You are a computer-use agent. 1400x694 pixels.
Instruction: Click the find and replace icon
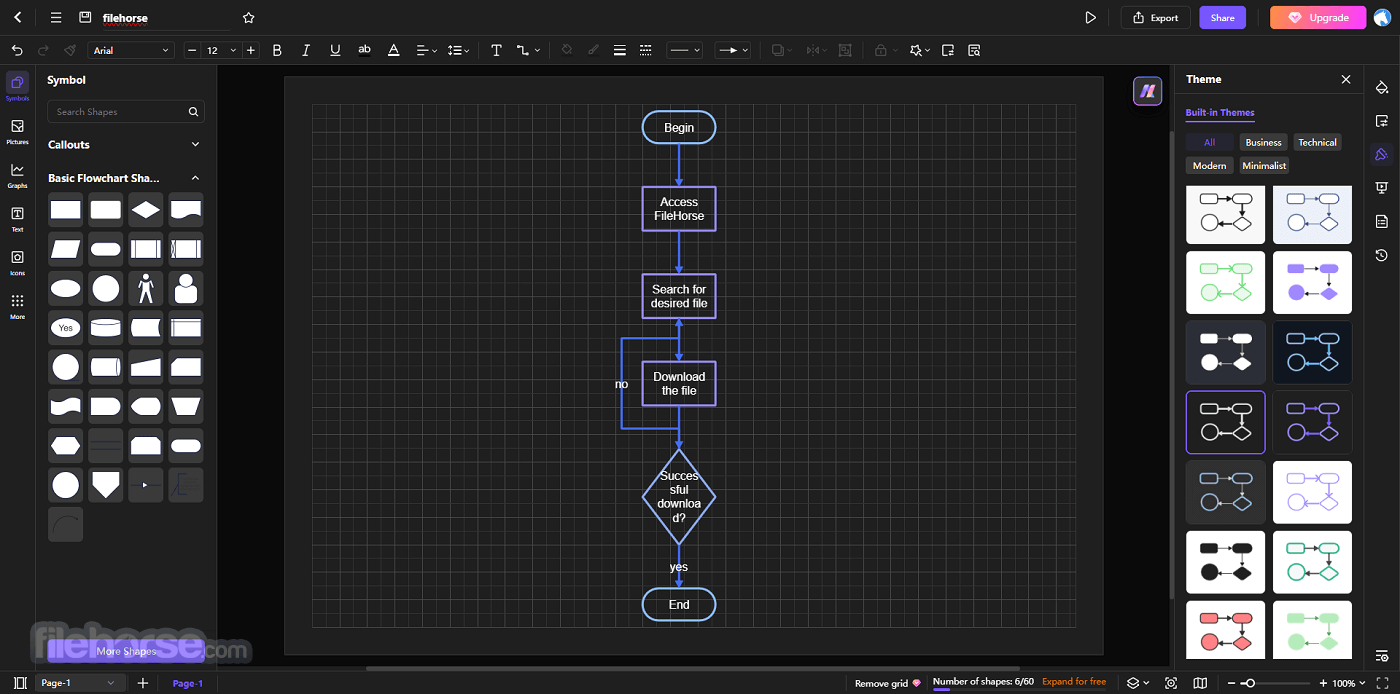(x=974, y=50)
